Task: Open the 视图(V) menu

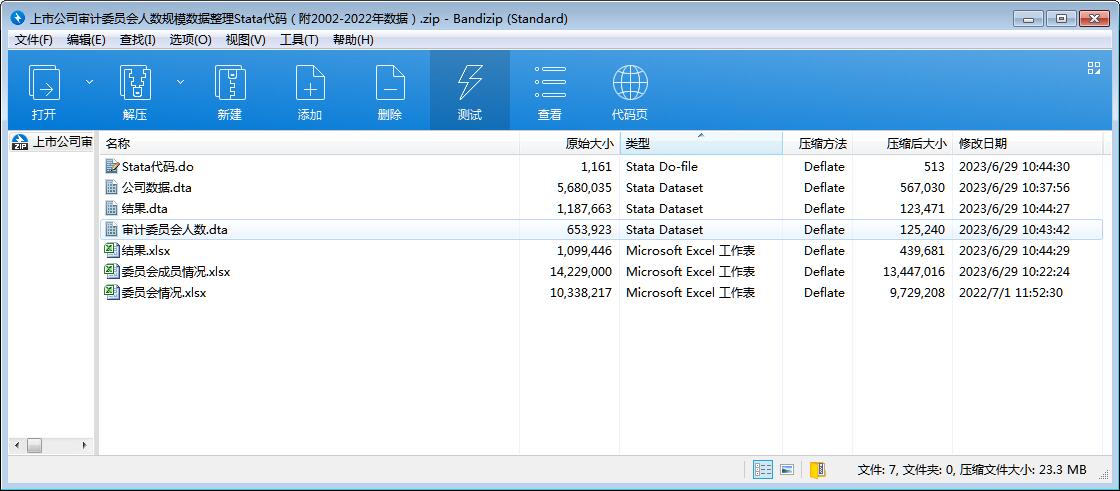Action: click(245, 40)
